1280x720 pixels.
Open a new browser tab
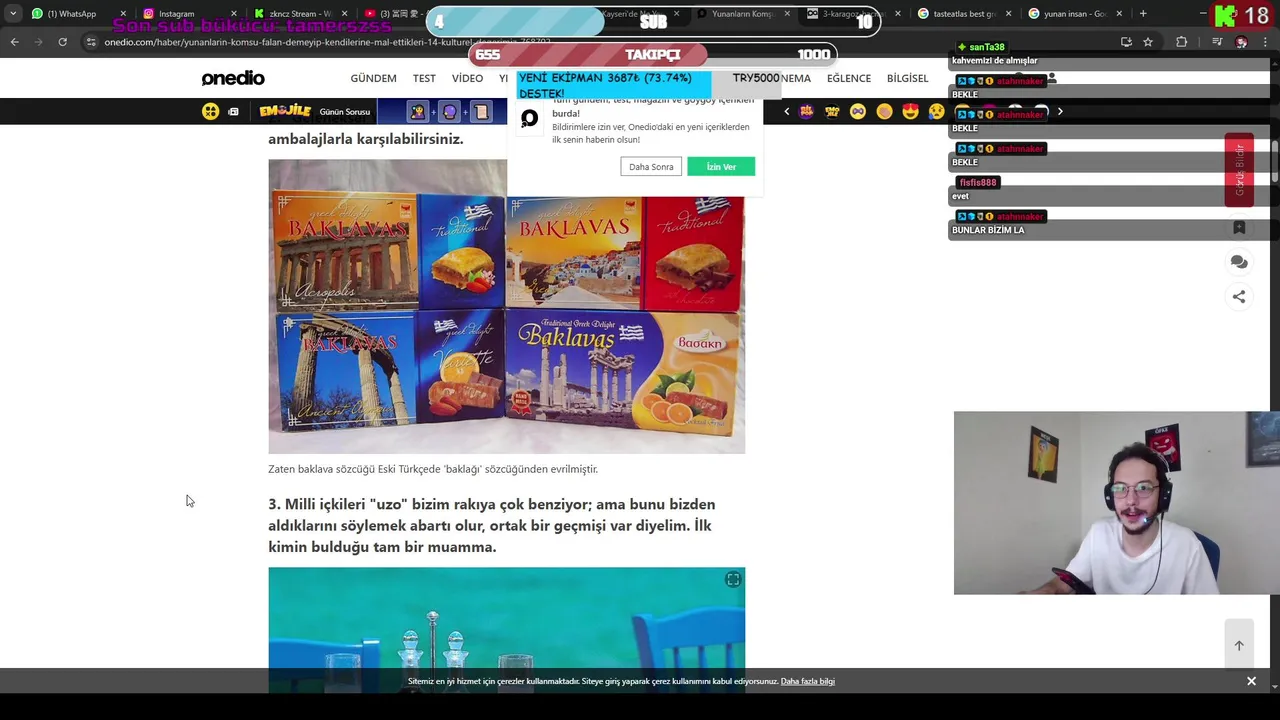coord(1143,14)
